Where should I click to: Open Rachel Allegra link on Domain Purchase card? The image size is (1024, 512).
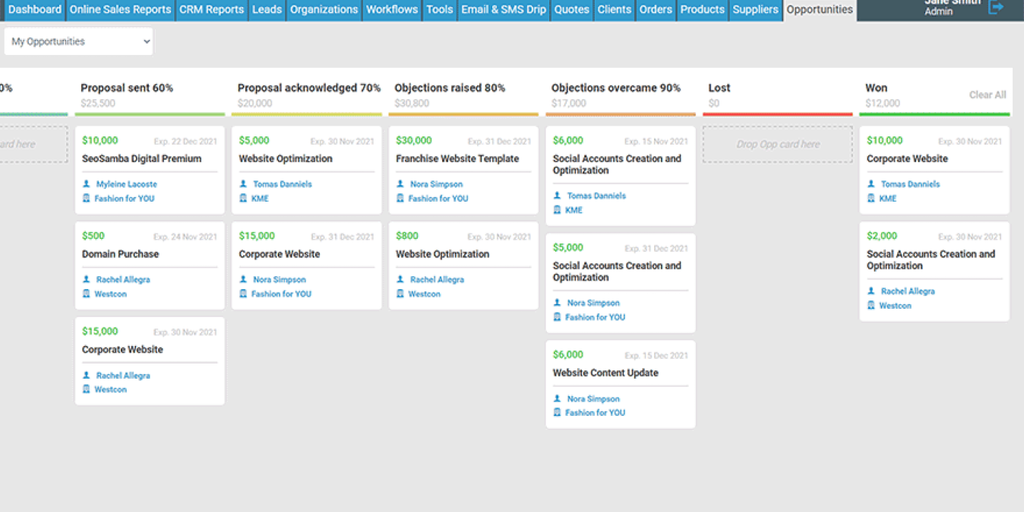click(123, 280)
